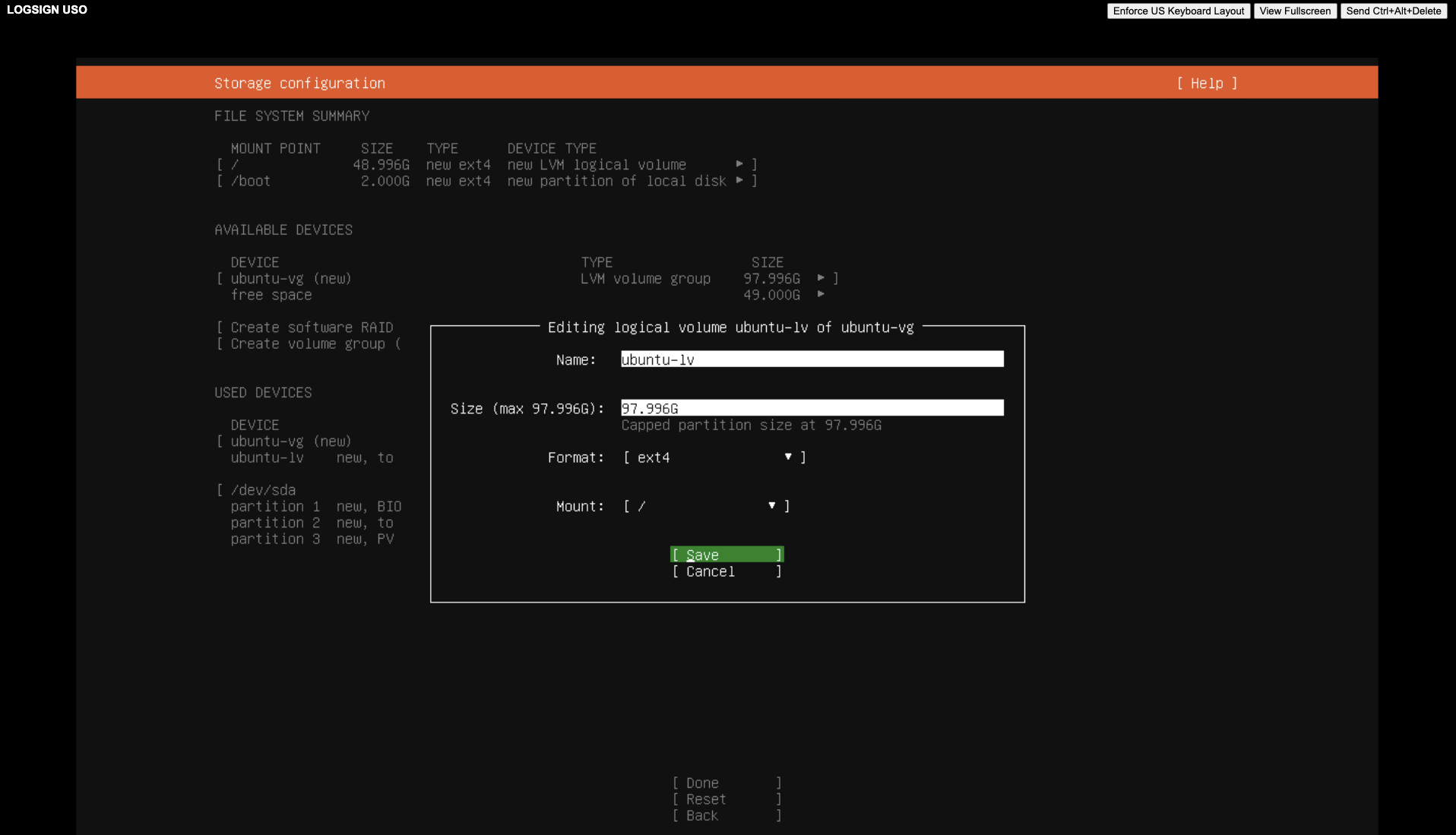The image size is (1456, 835).
Task: Open the Format ext4 dropdown
Action: click(x=714, y=457)
